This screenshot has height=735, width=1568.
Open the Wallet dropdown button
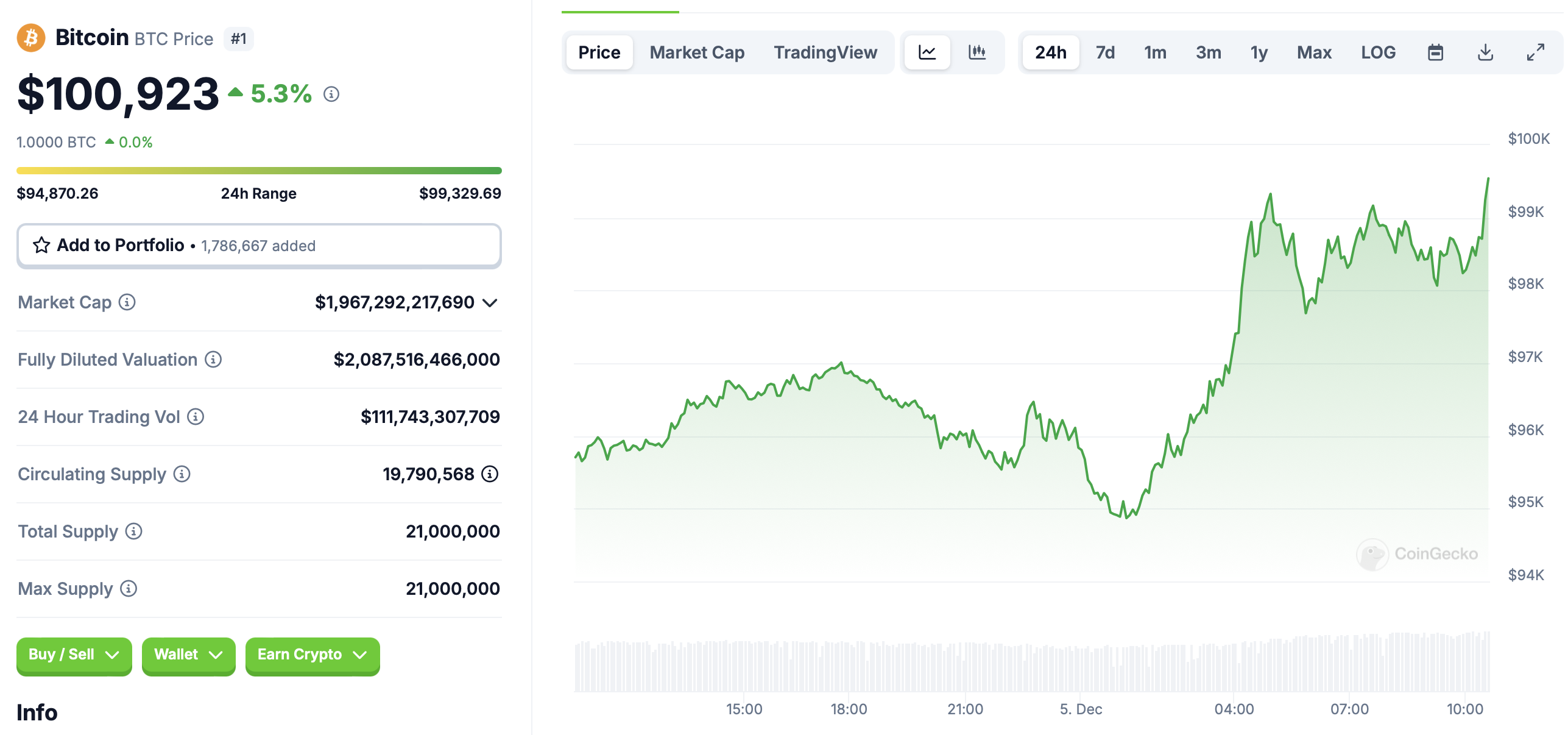[x=188, y=655]
